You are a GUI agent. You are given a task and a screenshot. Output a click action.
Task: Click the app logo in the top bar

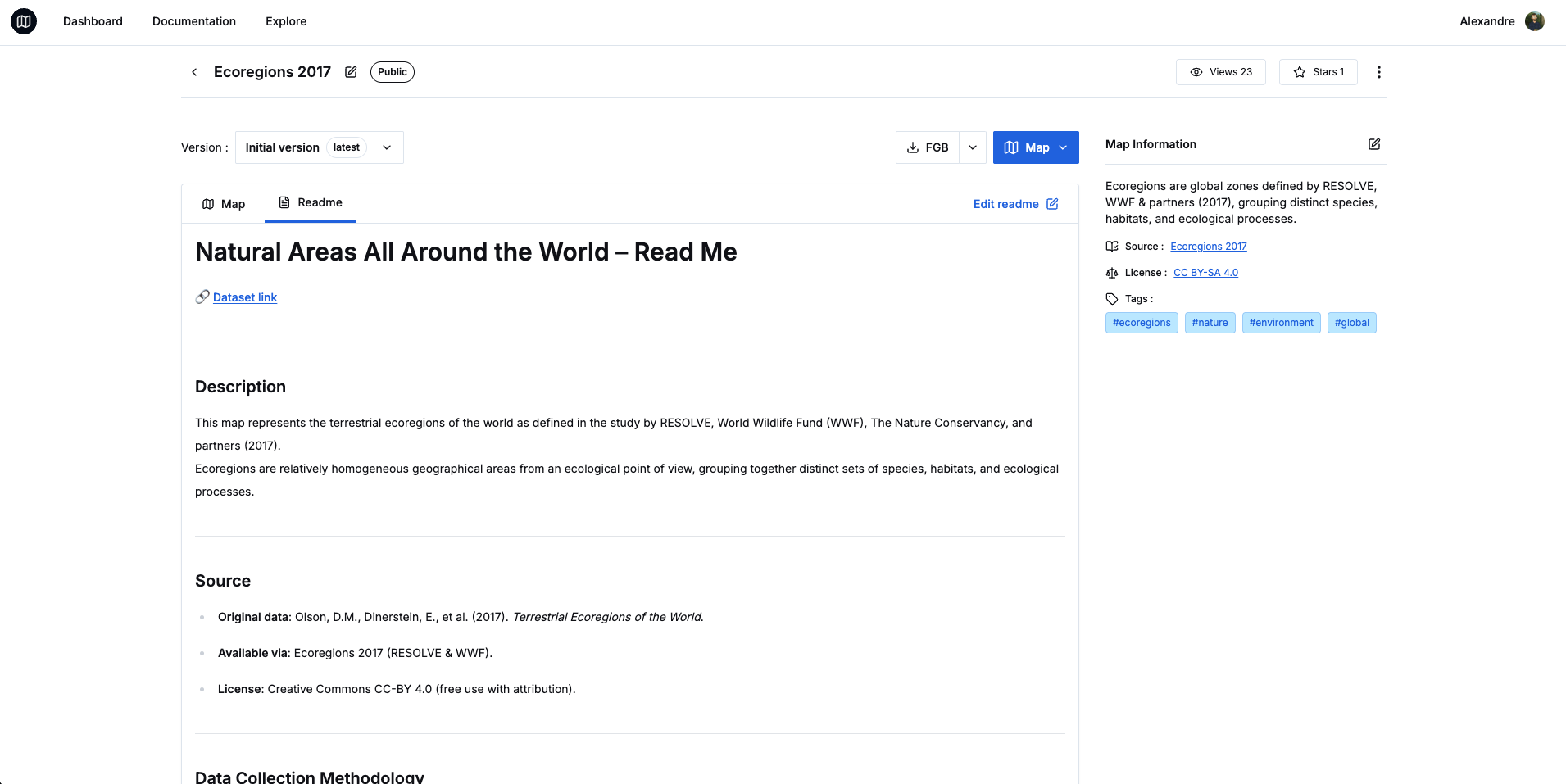click(x=23, y=21)
